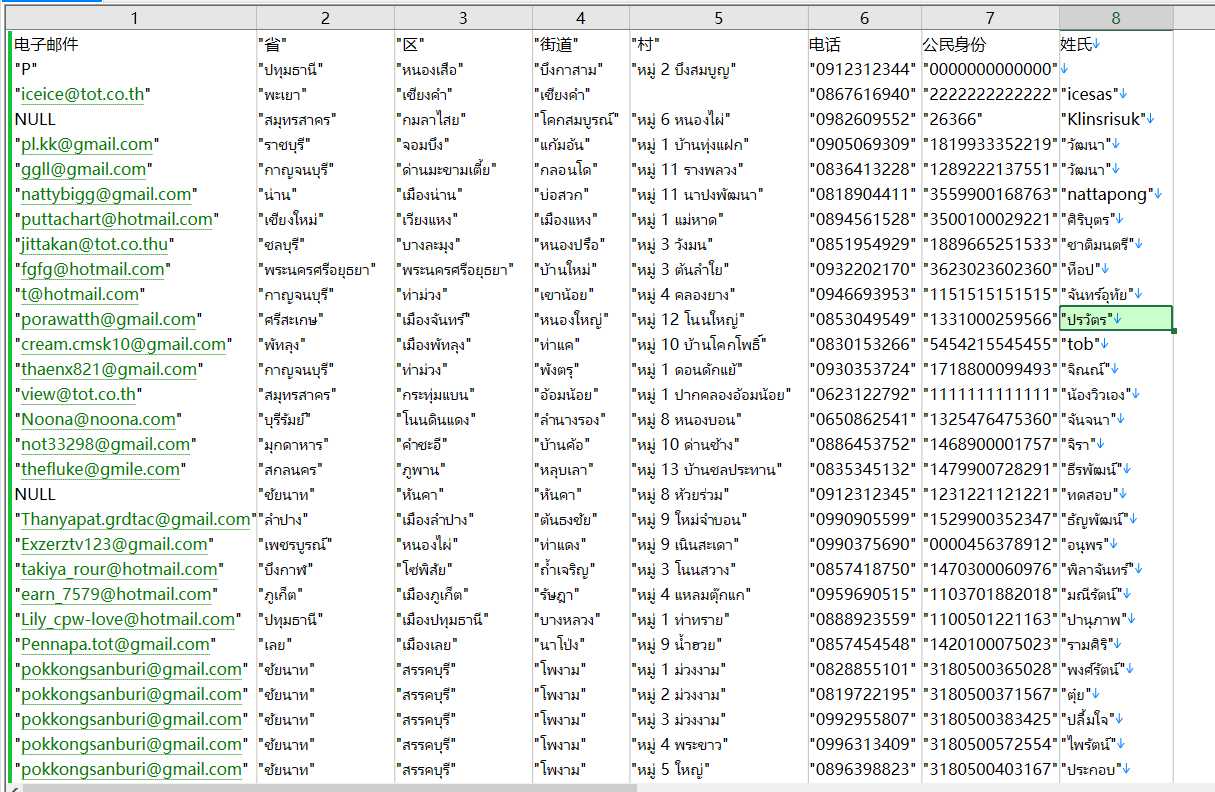Select cell with phone "0853049549"
The width and height of the screenshot is (1215, 792).
pyautogui.click(x=864, y=319)
